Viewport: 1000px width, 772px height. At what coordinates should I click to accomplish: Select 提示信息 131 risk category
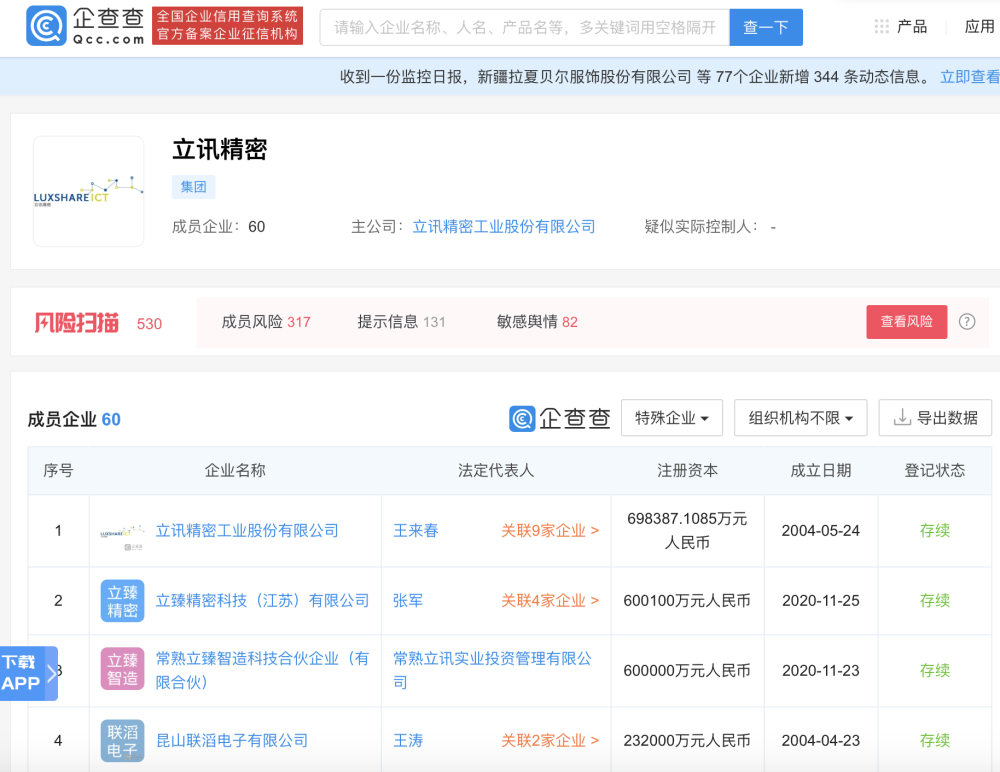(x=401, y=322)
